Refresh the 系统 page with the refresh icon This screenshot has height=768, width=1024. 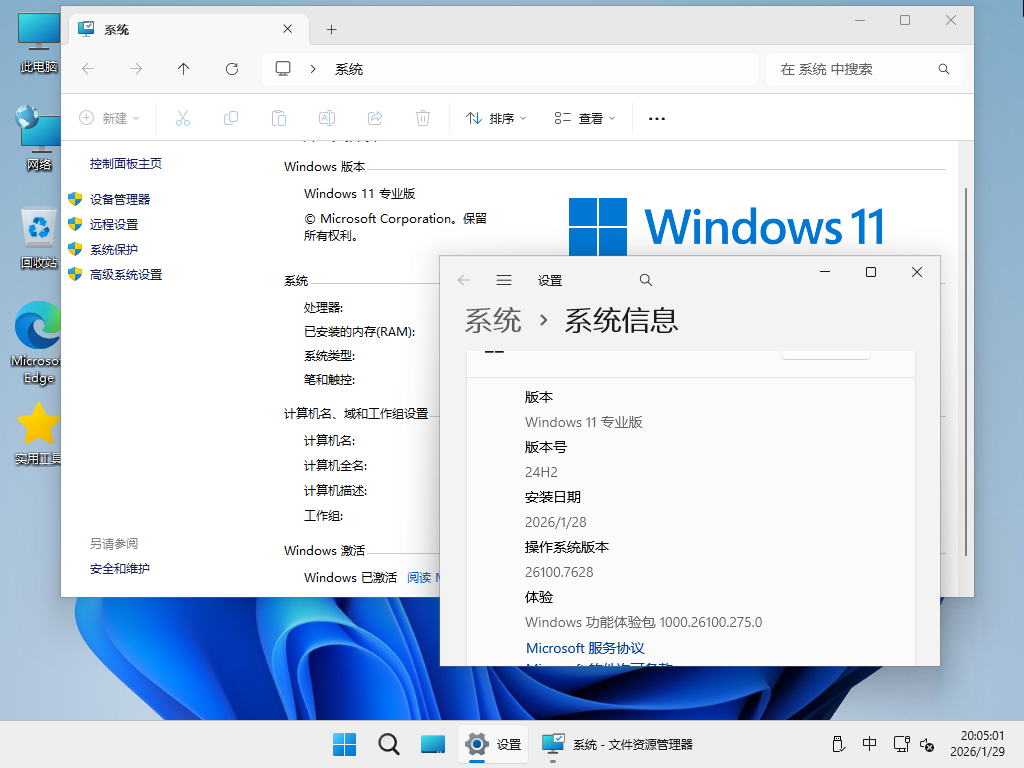coord(231,69)
